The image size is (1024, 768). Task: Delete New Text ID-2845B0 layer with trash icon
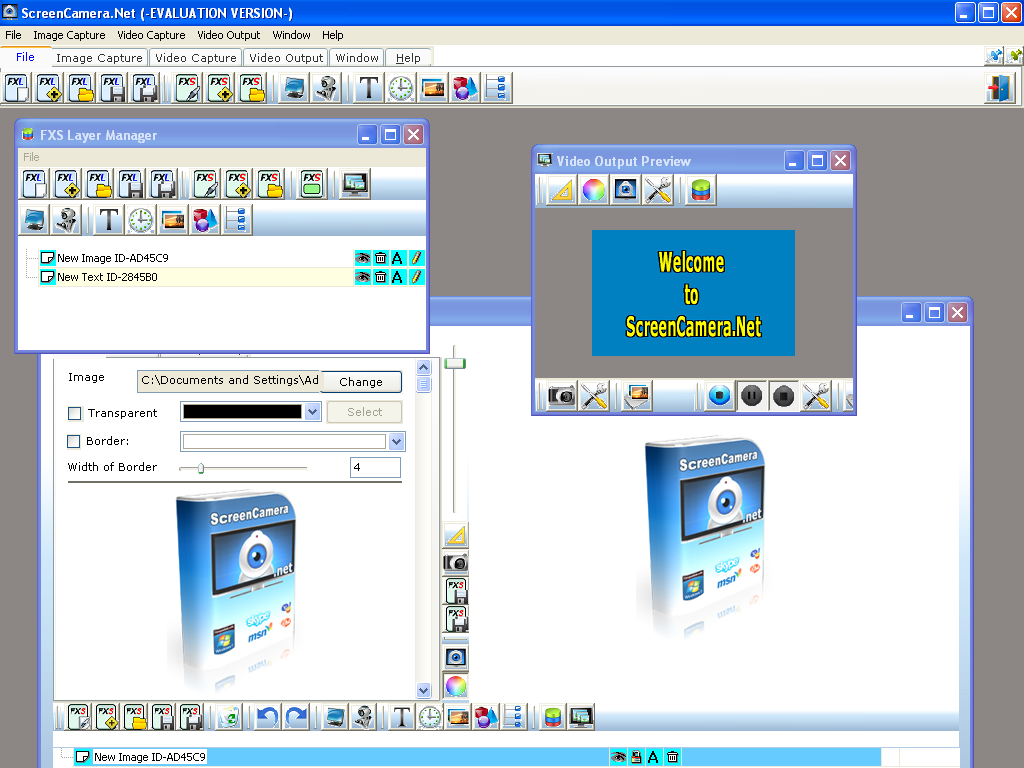click(380, 277)
